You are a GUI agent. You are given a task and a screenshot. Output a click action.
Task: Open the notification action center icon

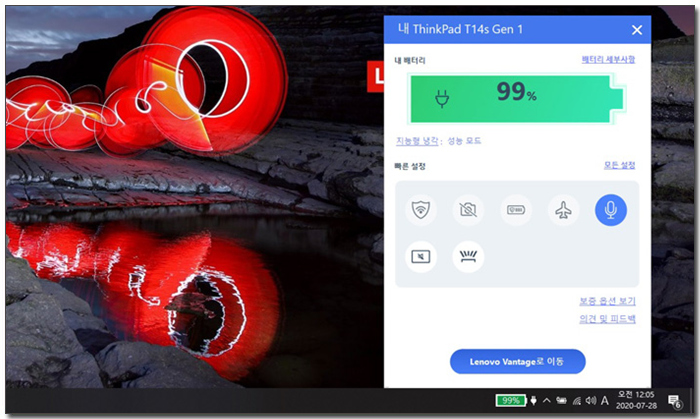click(x=674, y=401)
